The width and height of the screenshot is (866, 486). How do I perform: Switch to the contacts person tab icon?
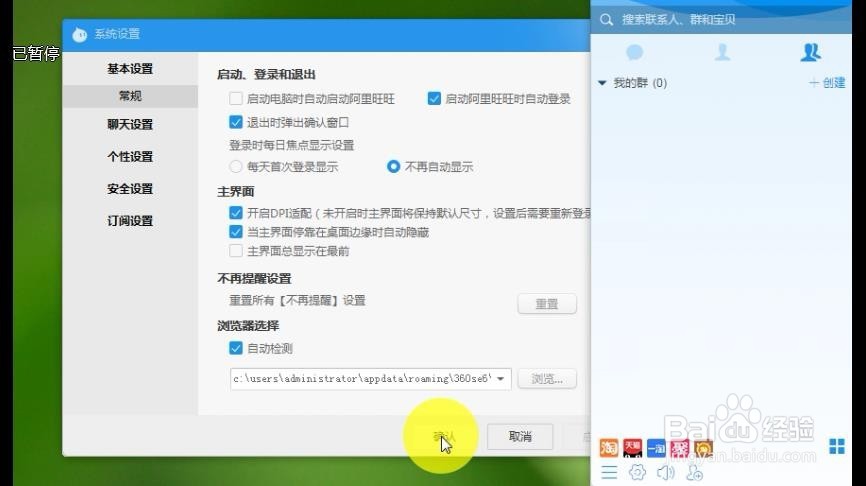click(722, 52)
